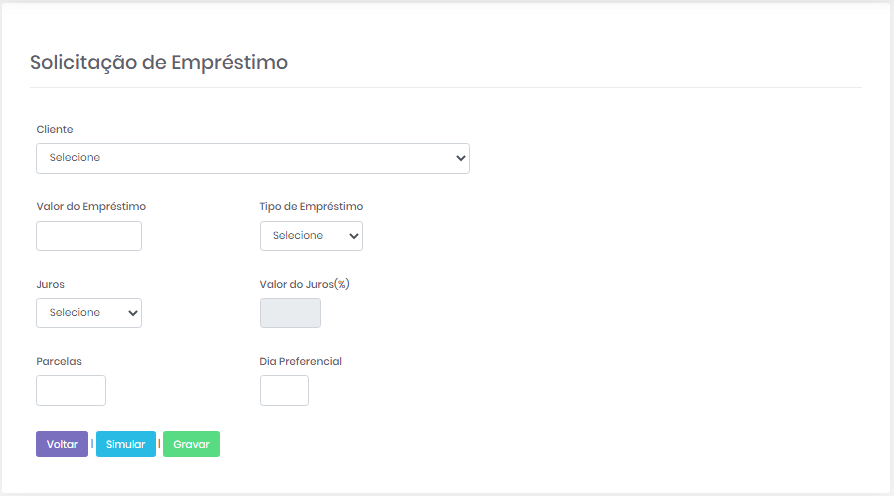Click the separator between Voltar and Simular
The height and width of the screenshot is (496, 894).
[x=92, y=444]
